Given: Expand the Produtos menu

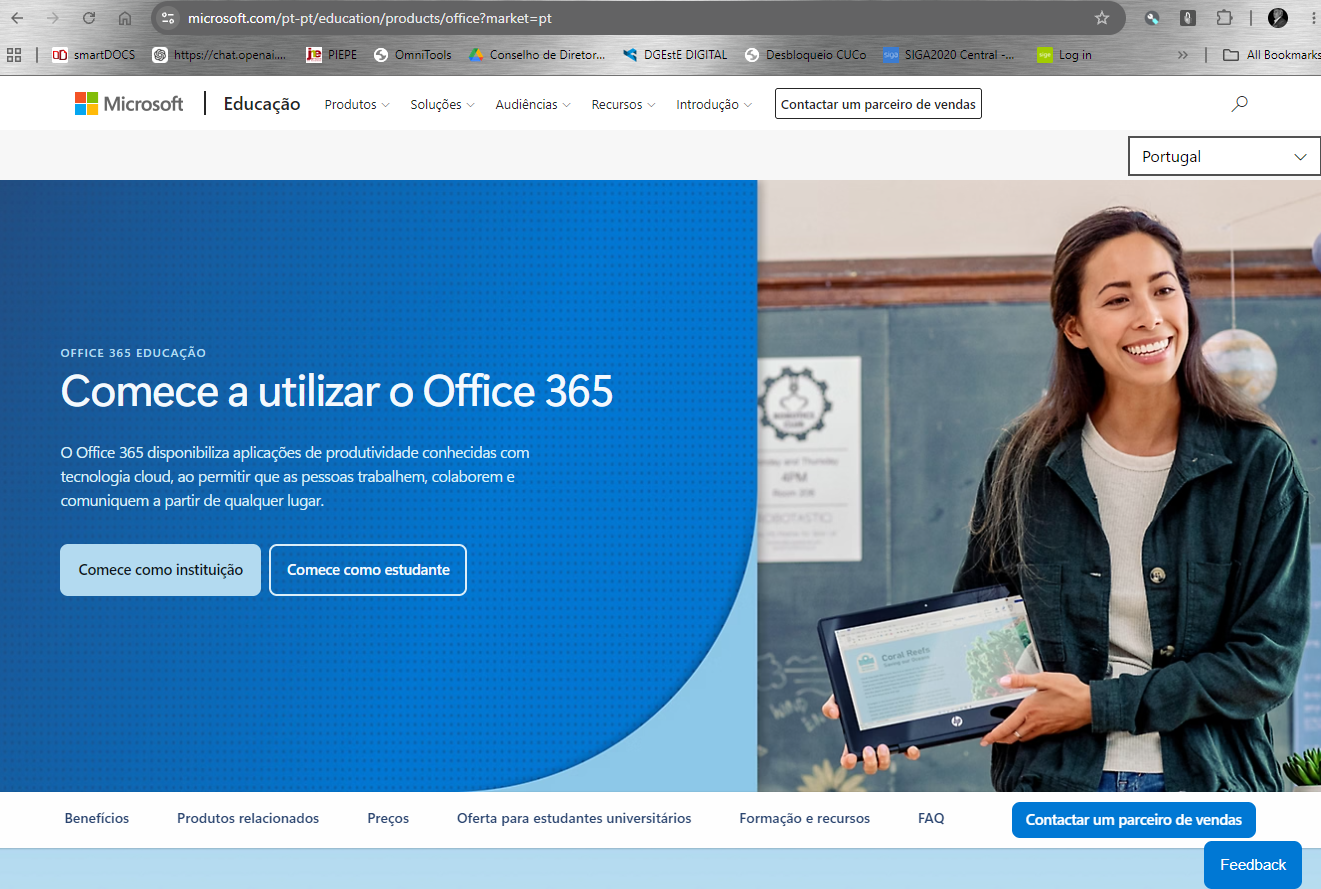Looking at the screenshot, I should tap(357, 104).
